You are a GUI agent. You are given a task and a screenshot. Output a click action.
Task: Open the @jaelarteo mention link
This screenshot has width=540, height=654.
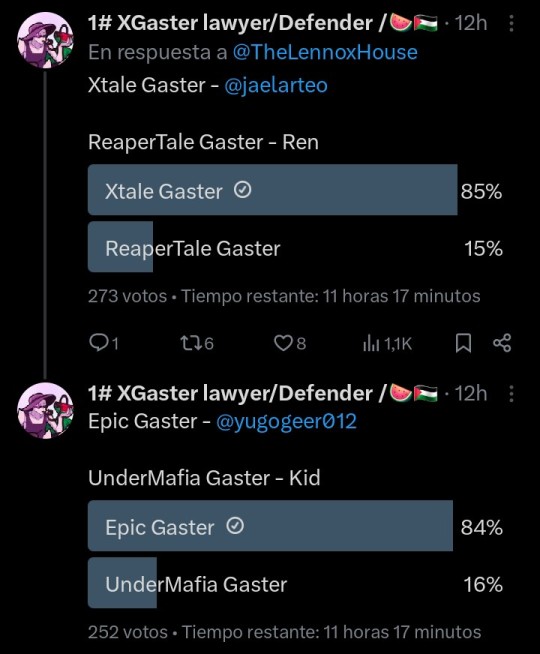point(276,86)
